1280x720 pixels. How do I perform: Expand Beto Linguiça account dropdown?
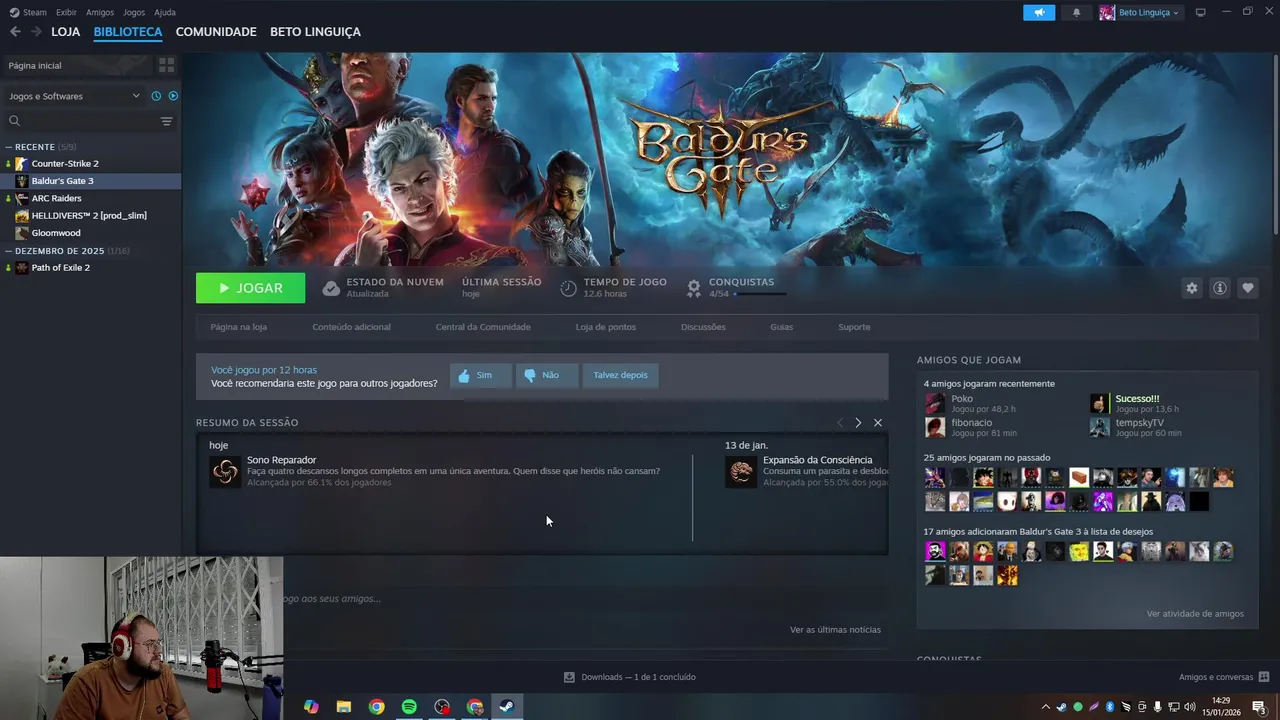[1140, 12]
